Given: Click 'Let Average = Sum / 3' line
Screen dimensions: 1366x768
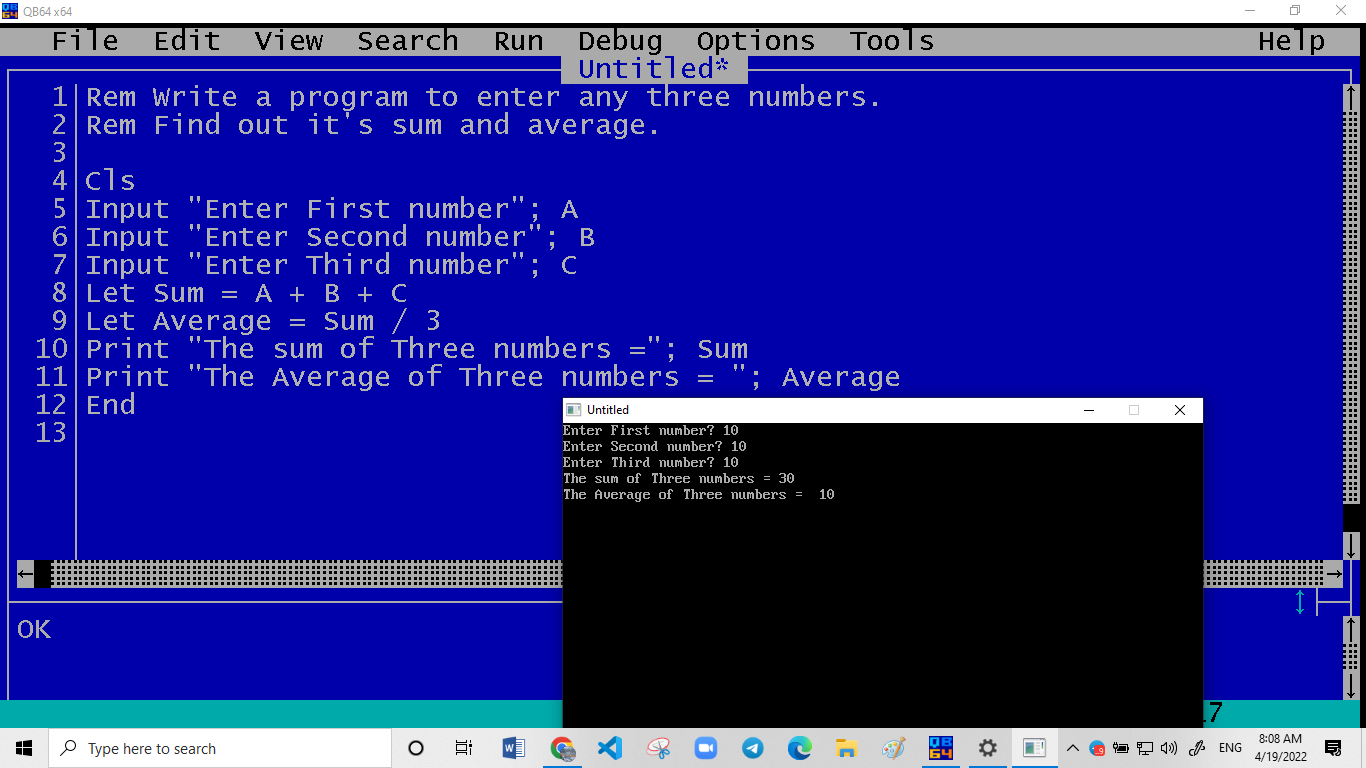Looking at the screenshot, I should pos(263,321).
